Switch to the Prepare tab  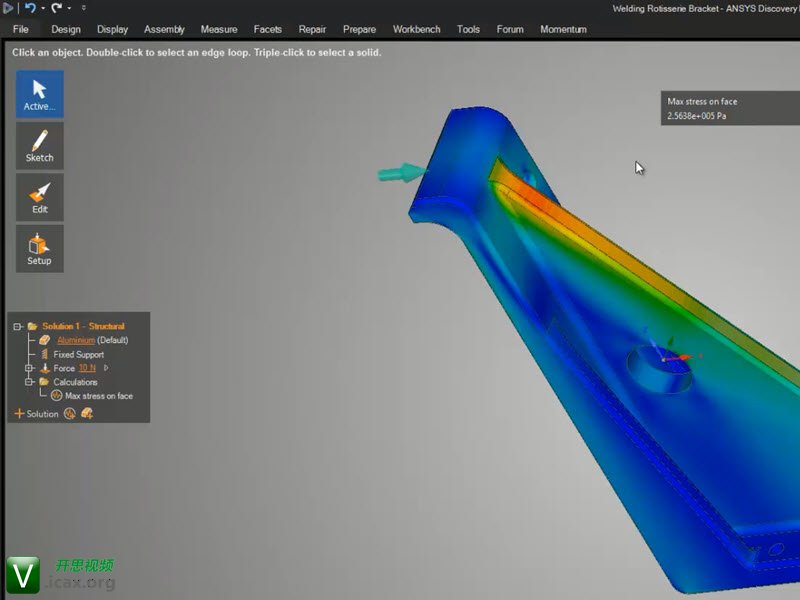point(359,29)
